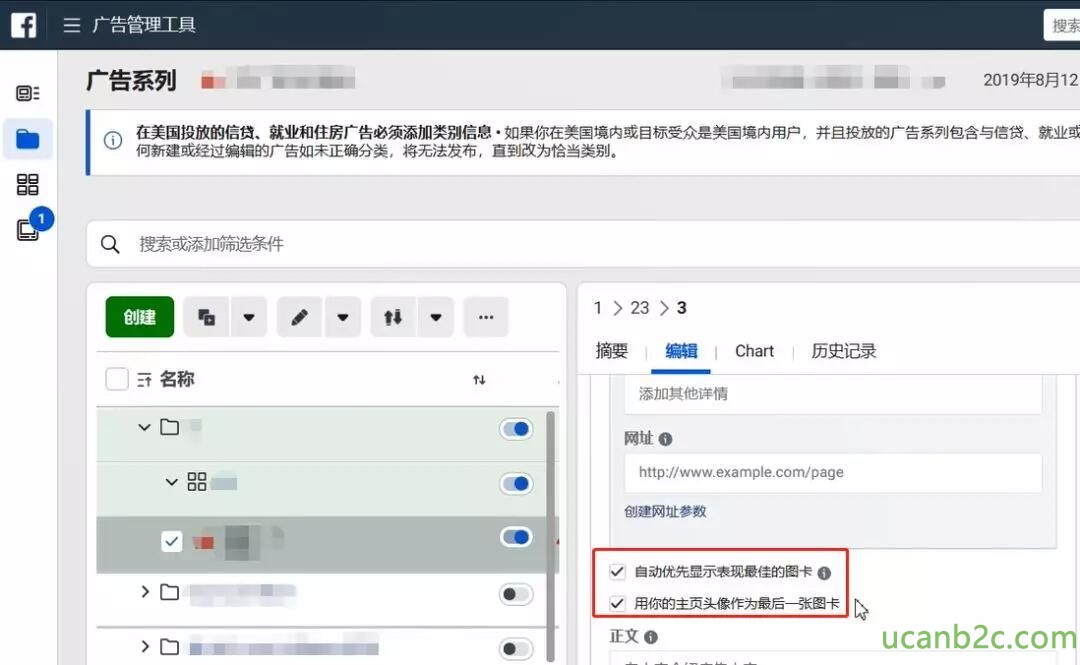Click the 2019年8月12 date range
1080x665 pixels.
(x=1031, y=80)
